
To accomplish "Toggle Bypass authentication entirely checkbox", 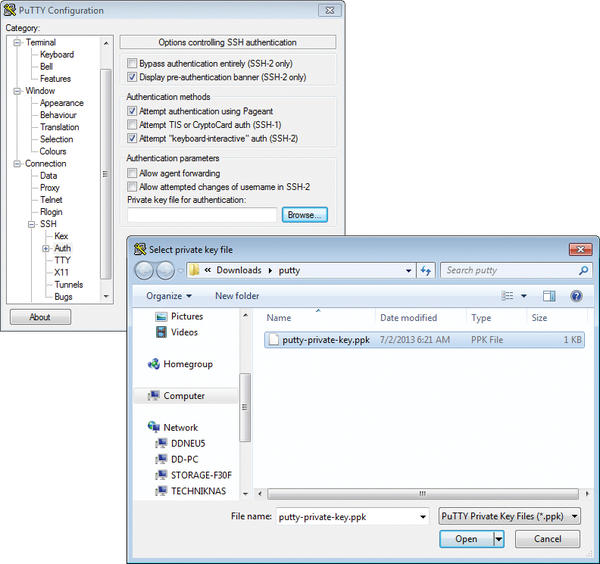I will (132, 63).
